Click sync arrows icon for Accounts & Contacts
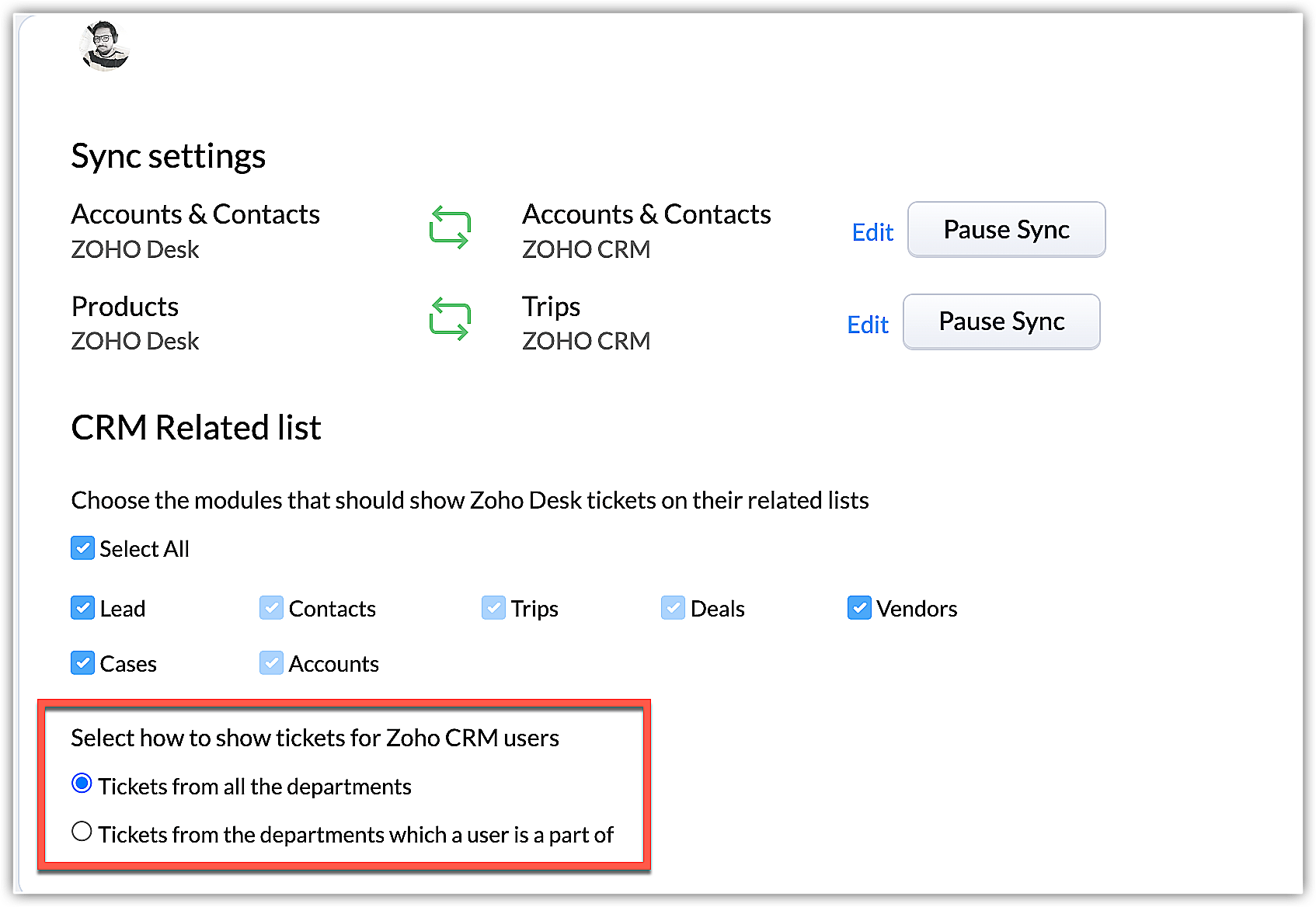 click(x=450, y=228)
